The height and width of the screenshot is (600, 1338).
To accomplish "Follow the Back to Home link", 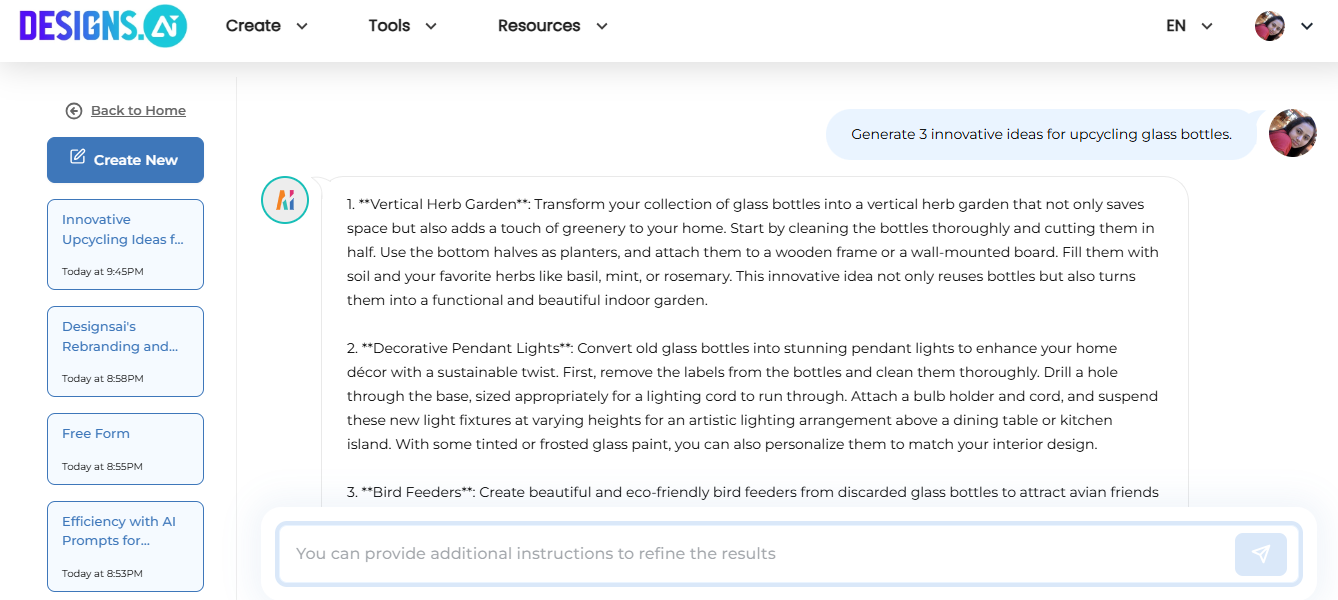I will pyautogui.click(x=138, y=111).
